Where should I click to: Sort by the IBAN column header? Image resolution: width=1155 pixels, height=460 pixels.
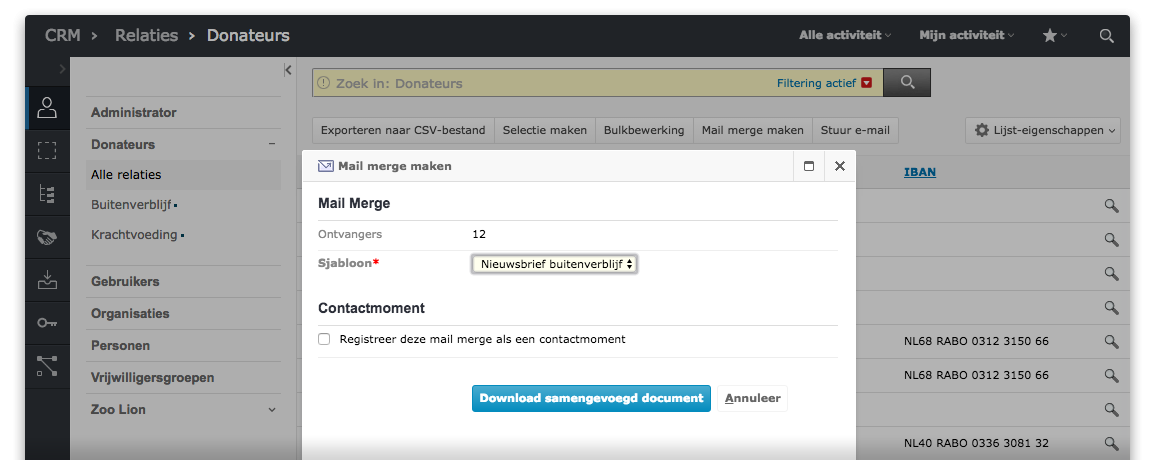(920, 172)
